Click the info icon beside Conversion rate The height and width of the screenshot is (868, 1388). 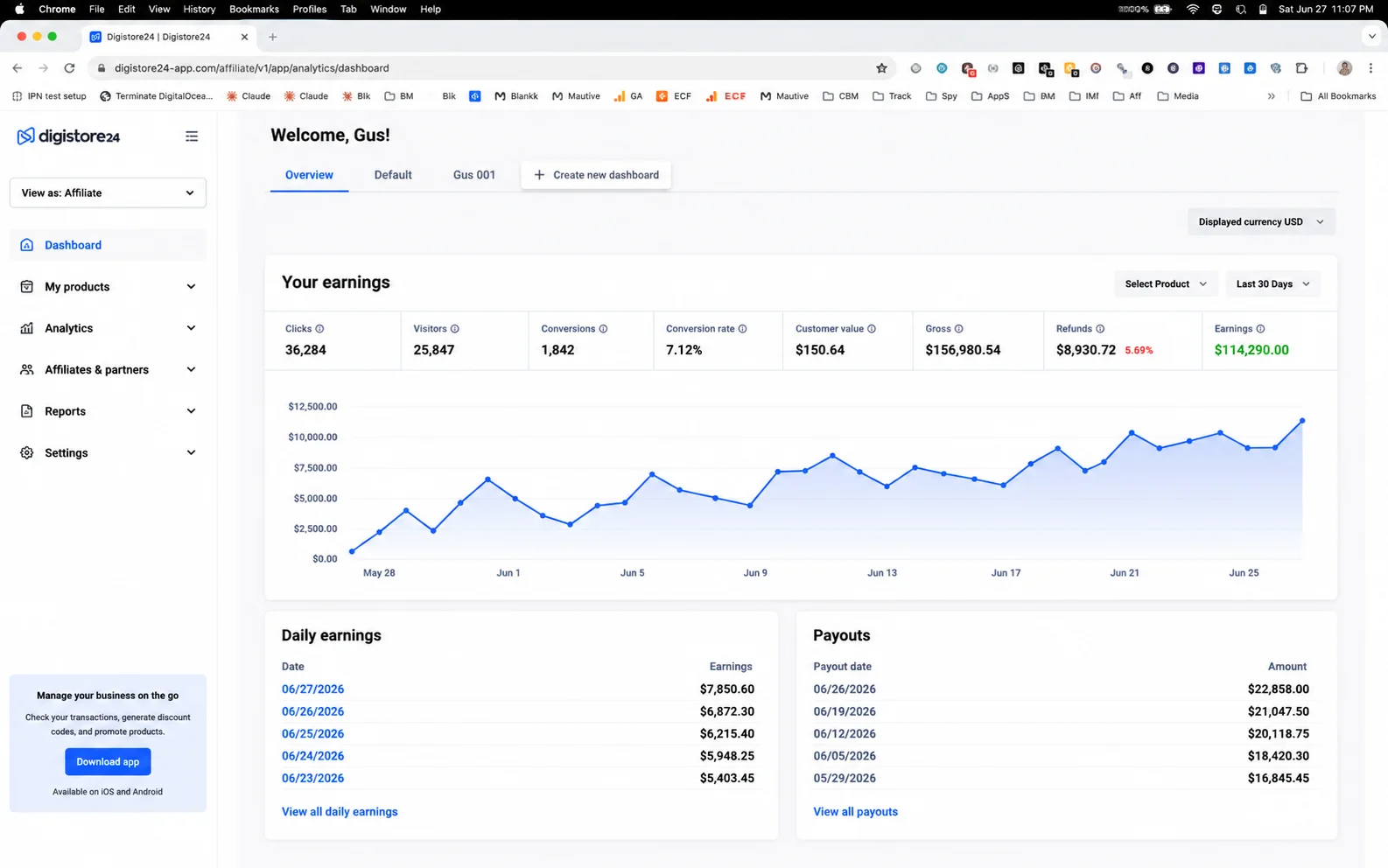pos(742,329)
